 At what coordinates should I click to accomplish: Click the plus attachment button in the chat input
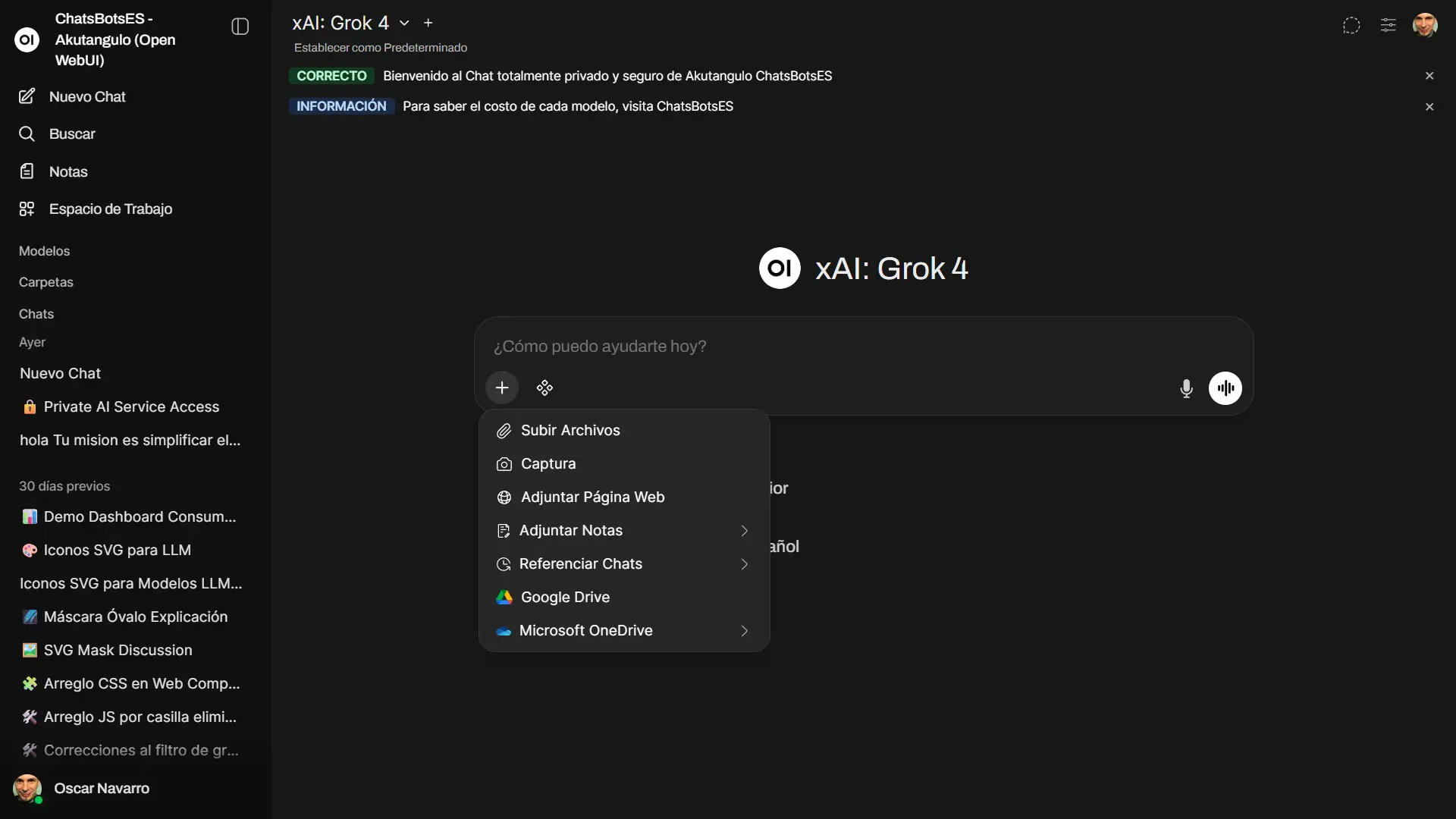[502, 388]
